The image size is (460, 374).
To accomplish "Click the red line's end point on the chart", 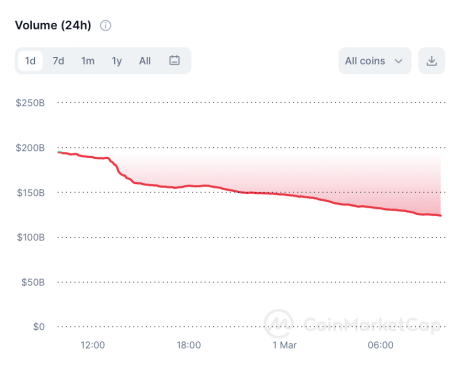I will pyautogui.click(x=441, y=215).
